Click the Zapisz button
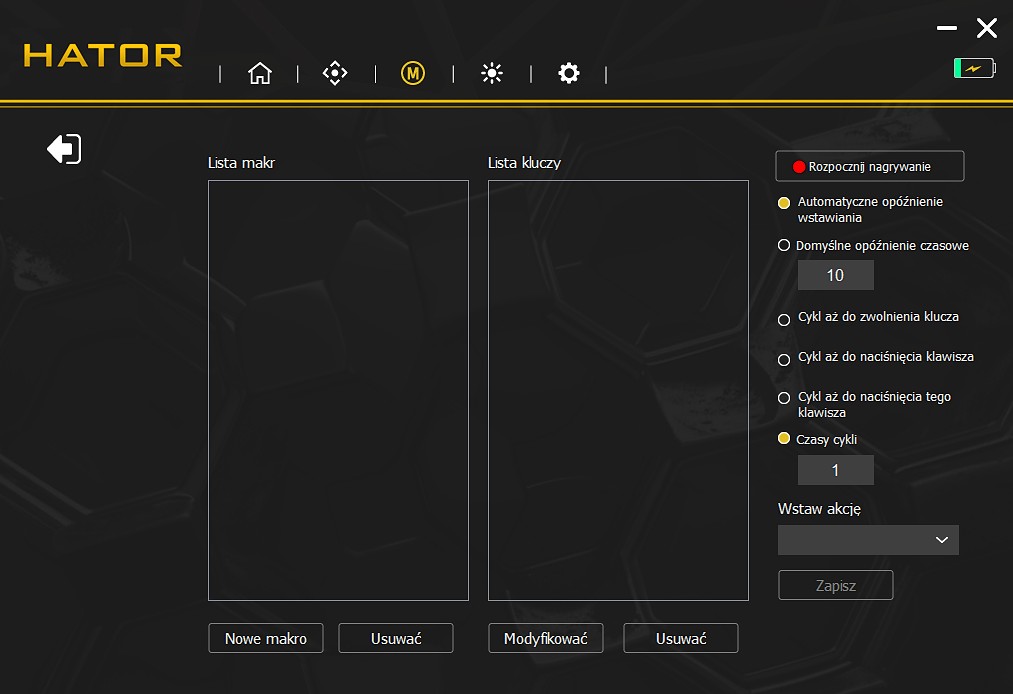The image size is (1013, 694). pos(835,585)
